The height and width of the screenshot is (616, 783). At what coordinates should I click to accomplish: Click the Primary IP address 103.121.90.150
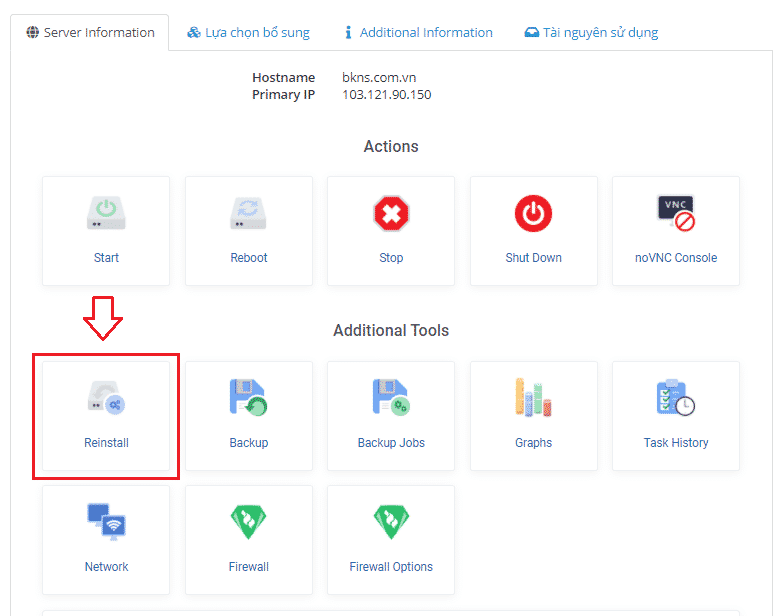(386, 95)
